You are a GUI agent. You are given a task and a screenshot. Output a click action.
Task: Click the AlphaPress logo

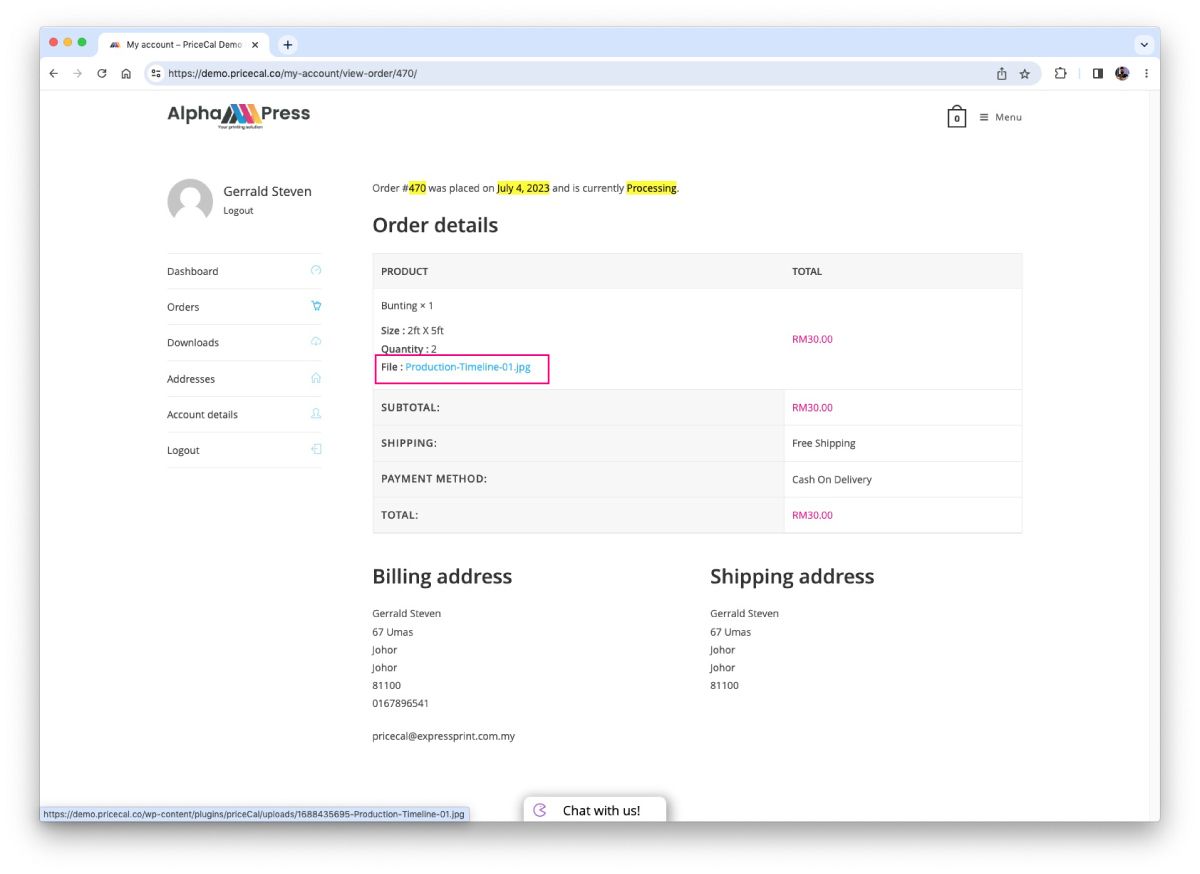click(239, 116)
